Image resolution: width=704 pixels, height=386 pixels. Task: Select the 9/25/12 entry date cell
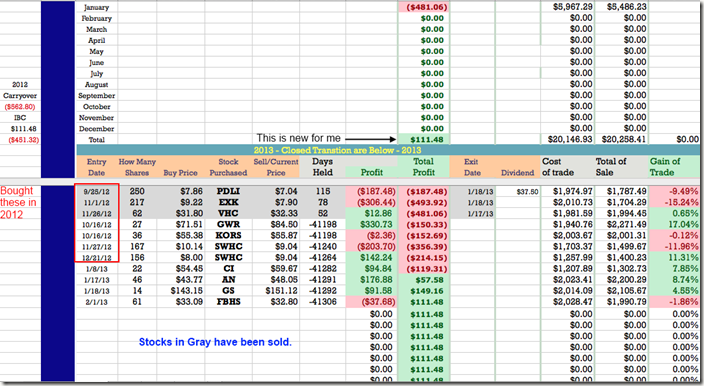coord(97,192)
